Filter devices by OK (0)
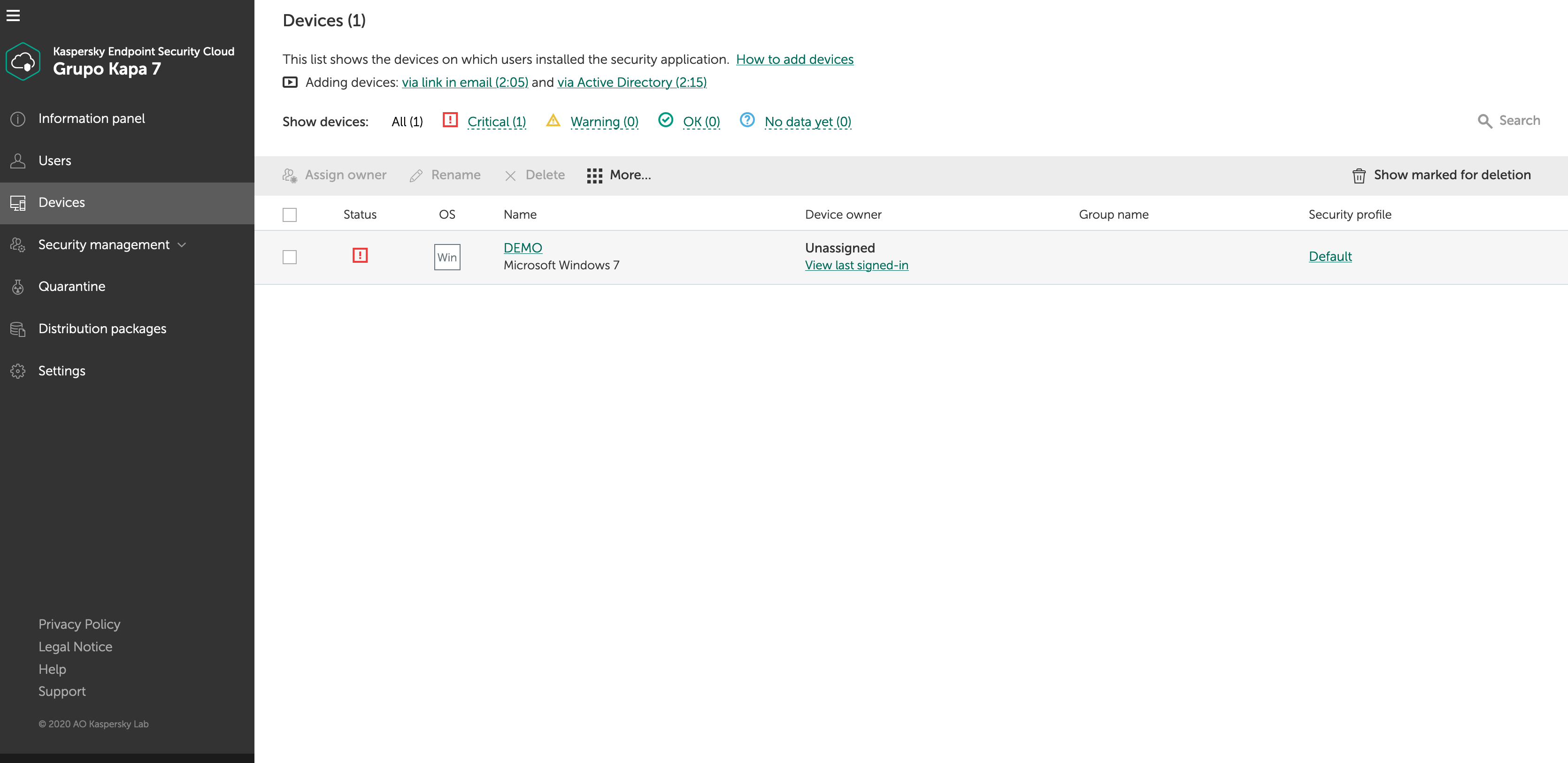Screen dimensions: 1568x763 tap(701, 122)
